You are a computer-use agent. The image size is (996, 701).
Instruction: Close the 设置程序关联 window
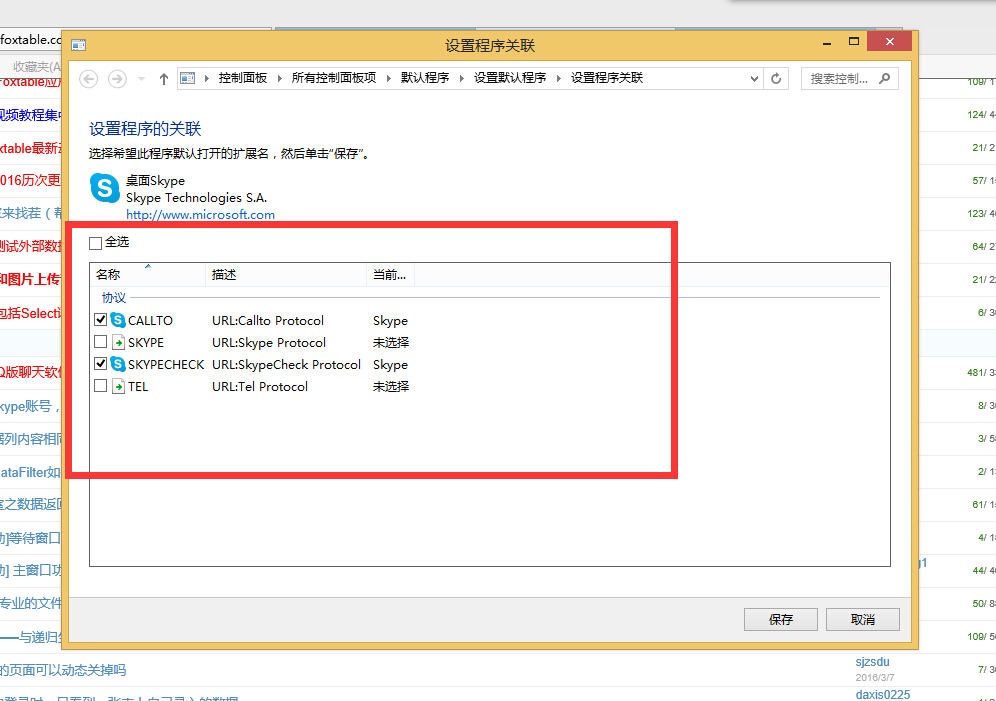pyautogui.click(x=889, y=42)
